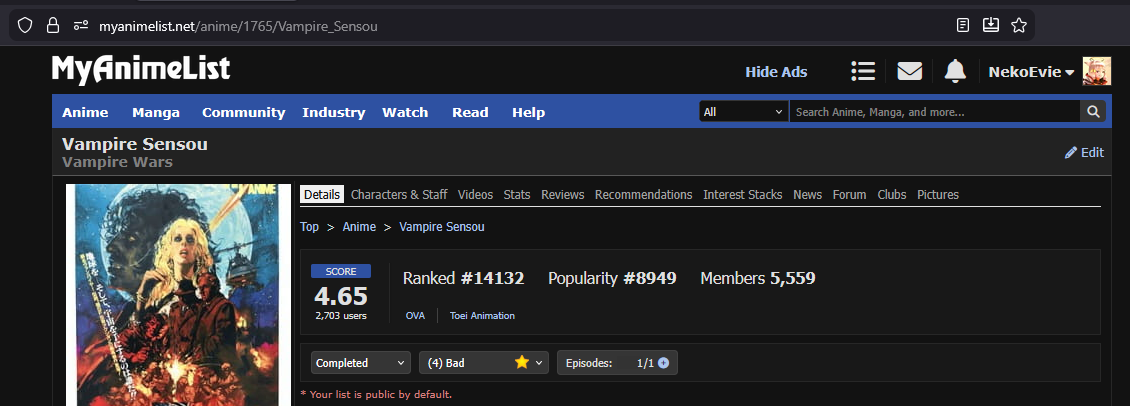Viewport: 1130px width, 406px height.
Task: Switch to the Pictures tab
Action: point(938,195)
